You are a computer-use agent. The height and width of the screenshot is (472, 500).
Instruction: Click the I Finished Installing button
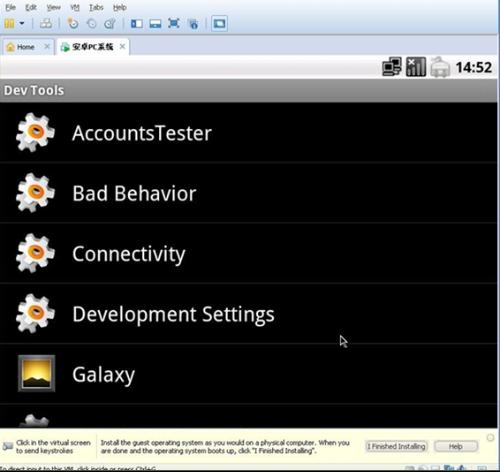[x=396, y=446]
